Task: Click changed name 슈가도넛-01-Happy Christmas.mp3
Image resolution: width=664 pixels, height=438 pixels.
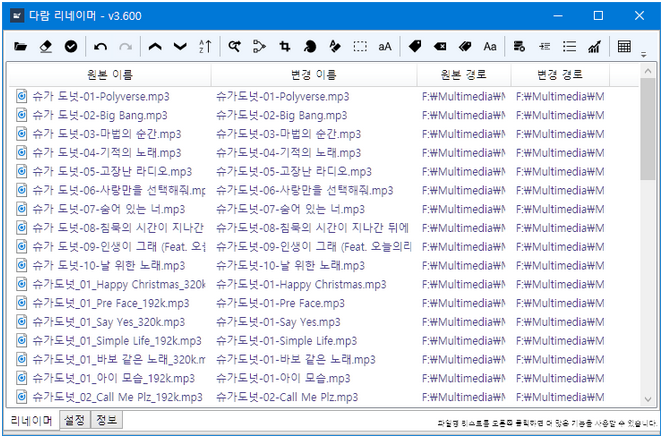Action: [301, 284]
